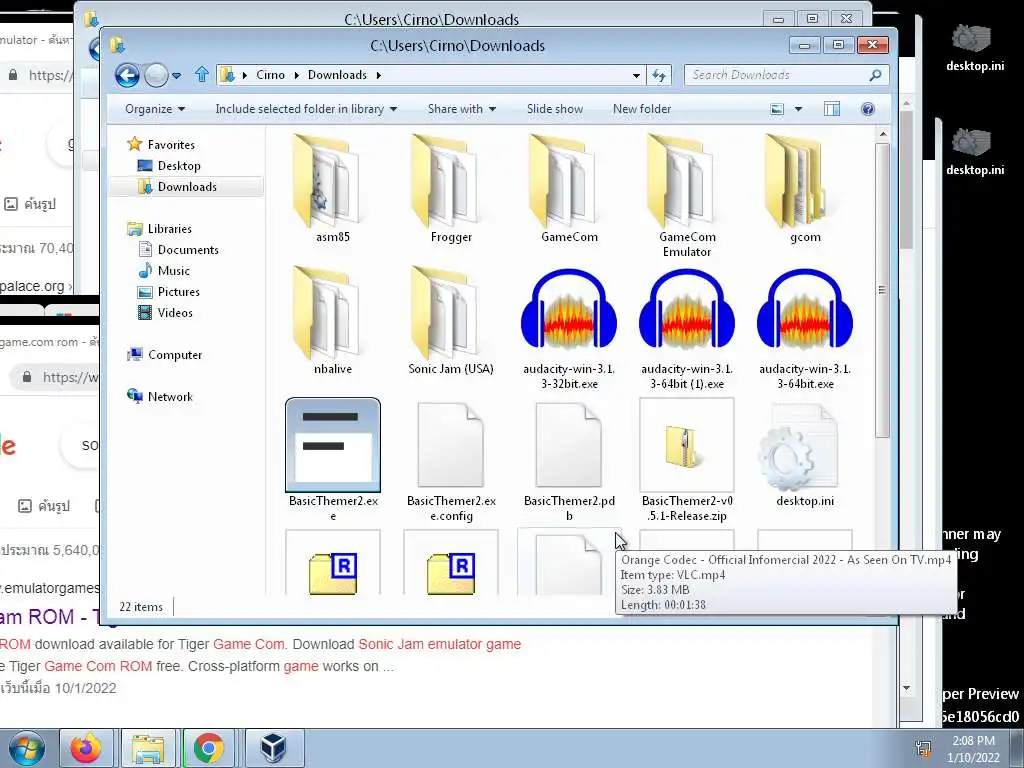Select Downloads under Favorites

click(x=186, y=187)
